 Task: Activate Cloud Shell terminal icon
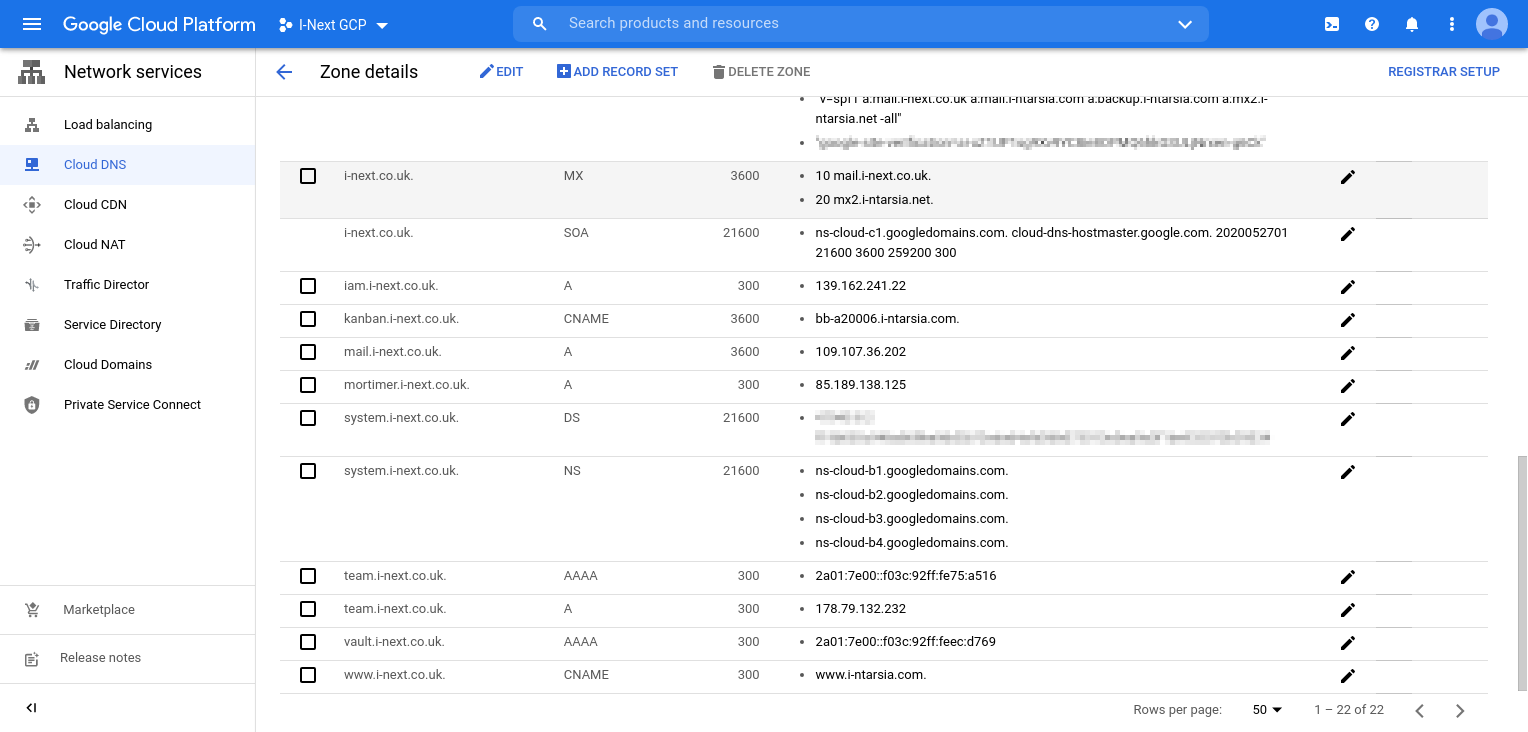click(x=1332, y=24)
